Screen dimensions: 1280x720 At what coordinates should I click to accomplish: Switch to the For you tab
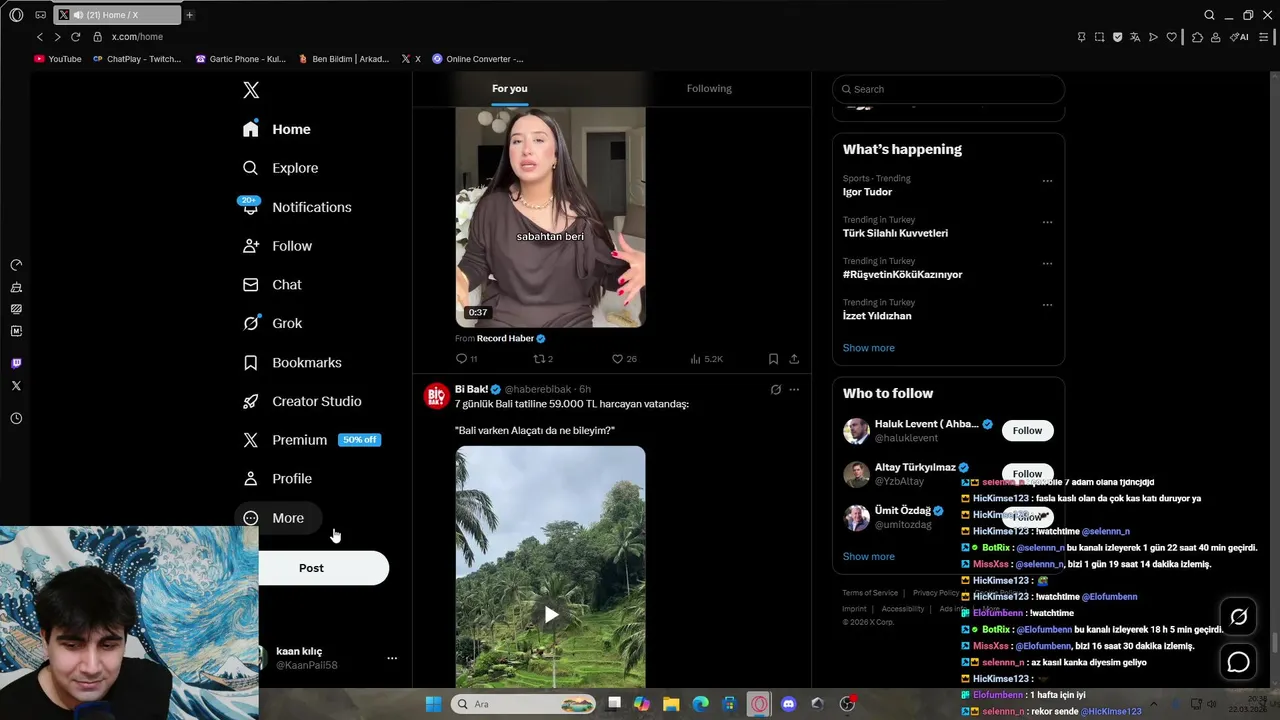pos(509,89)
